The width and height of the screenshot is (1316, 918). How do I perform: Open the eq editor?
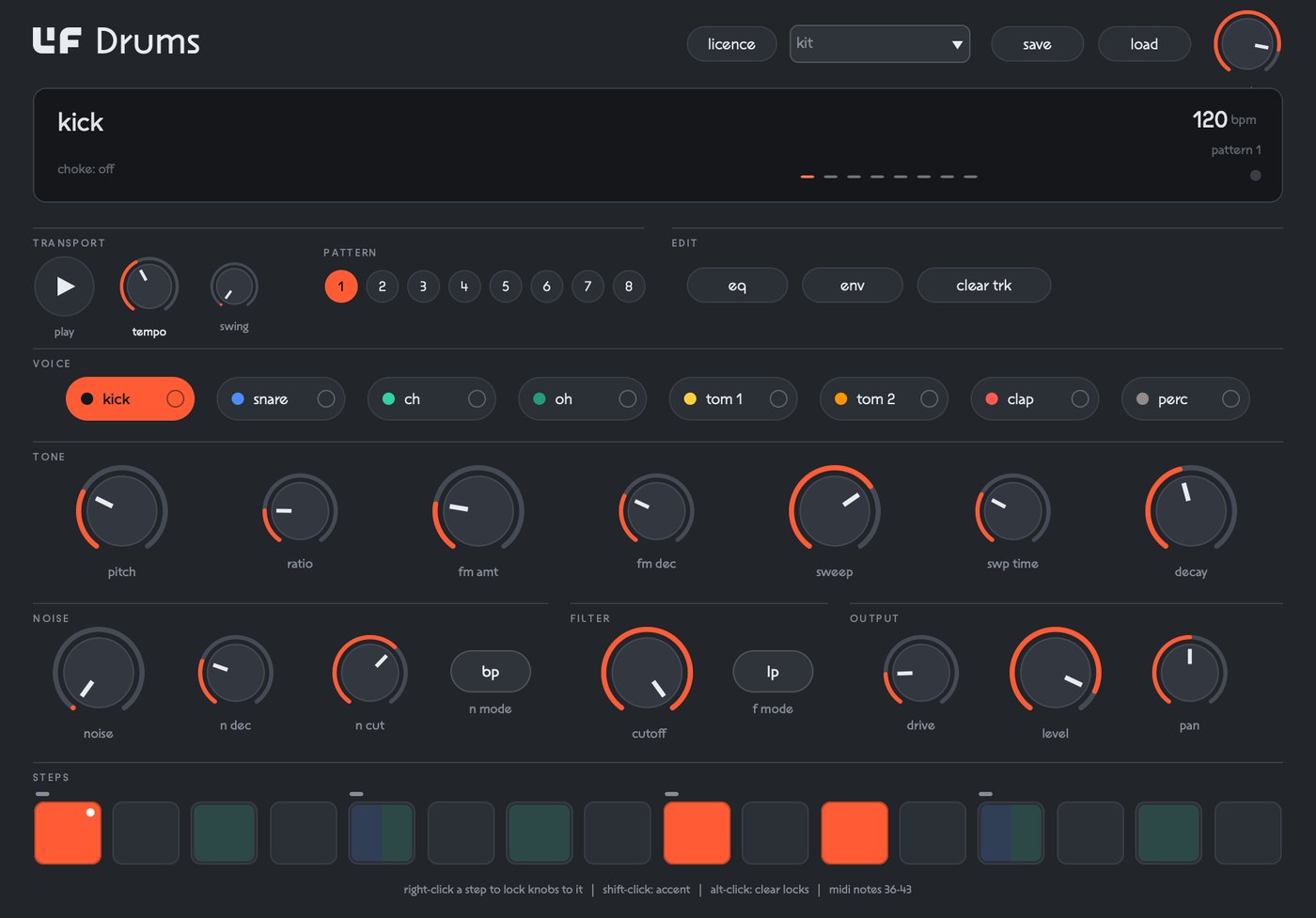click(737, 286)
